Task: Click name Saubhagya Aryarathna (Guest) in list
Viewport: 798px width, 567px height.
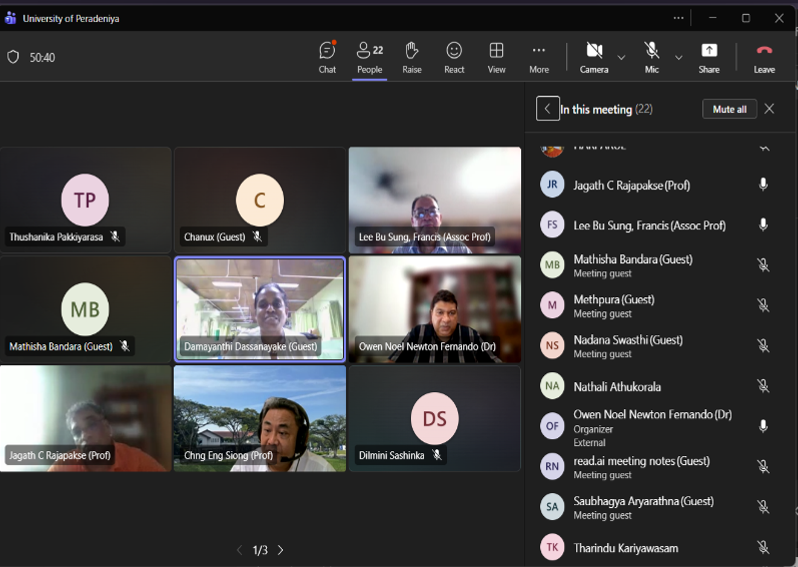Action: [x=643, y=501]
